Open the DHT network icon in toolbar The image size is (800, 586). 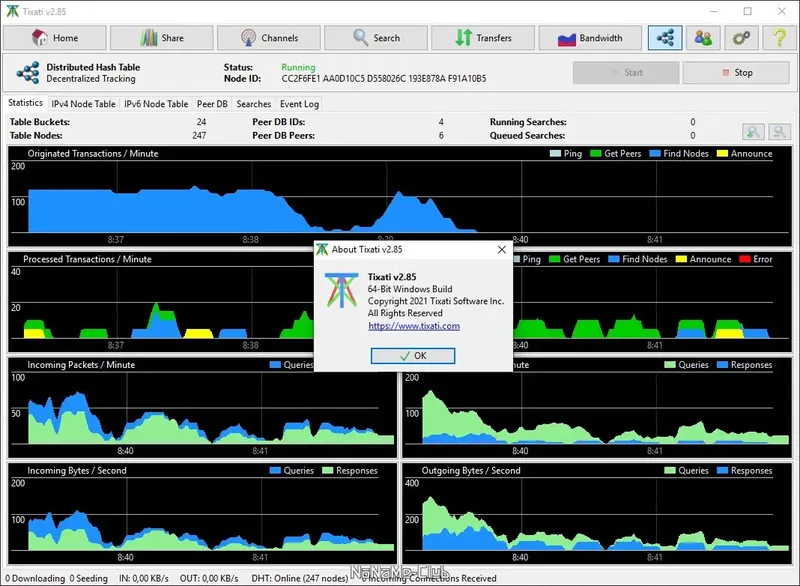tap(665, 38)
